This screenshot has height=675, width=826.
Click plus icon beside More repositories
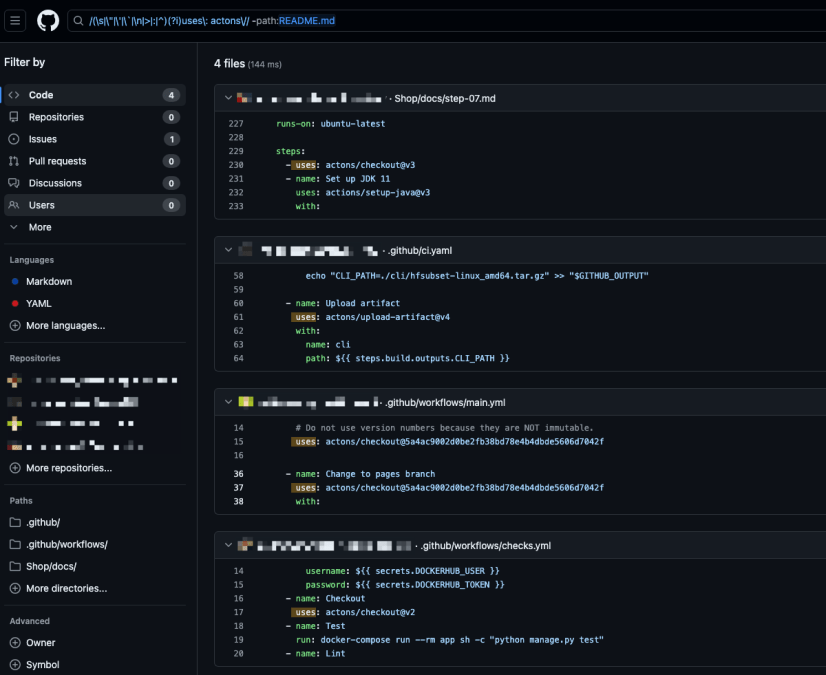[15, 468]
